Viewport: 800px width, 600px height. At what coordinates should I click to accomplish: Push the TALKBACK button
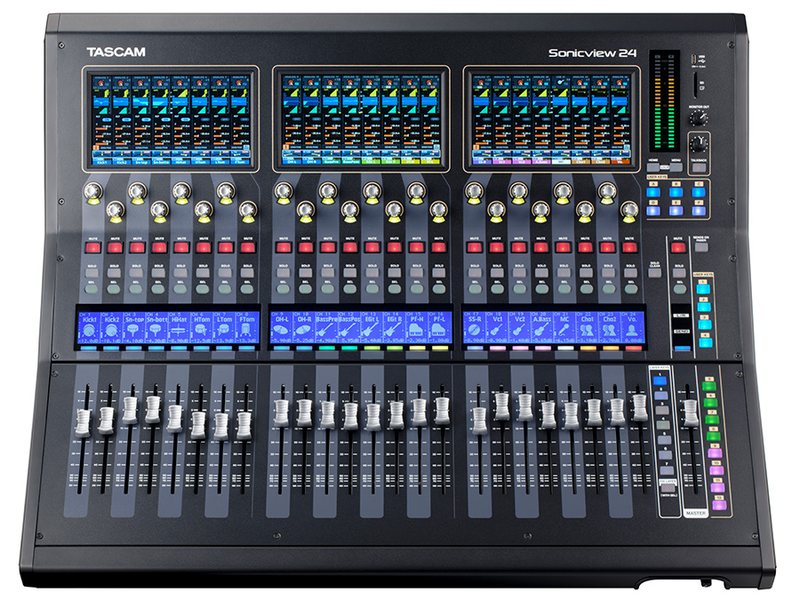click(x=698, y=167)
